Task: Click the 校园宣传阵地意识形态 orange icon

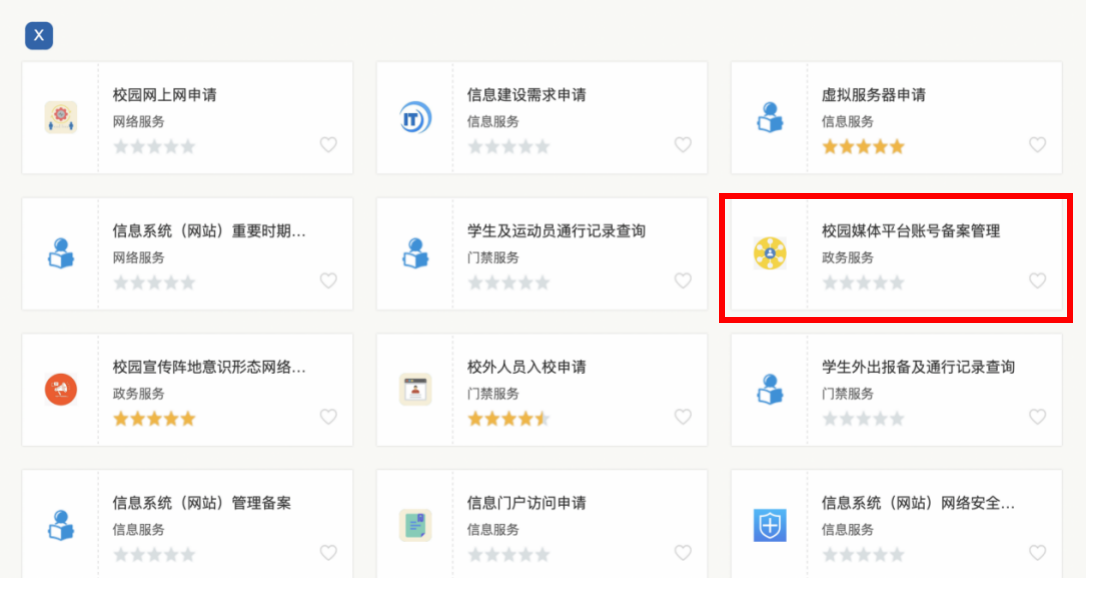Action: (x=61, y=389)
